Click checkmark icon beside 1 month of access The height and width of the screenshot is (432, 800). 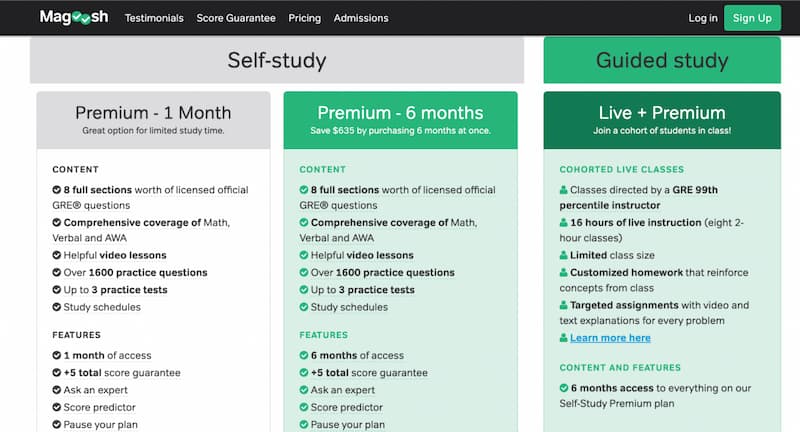tap(57, 355)
